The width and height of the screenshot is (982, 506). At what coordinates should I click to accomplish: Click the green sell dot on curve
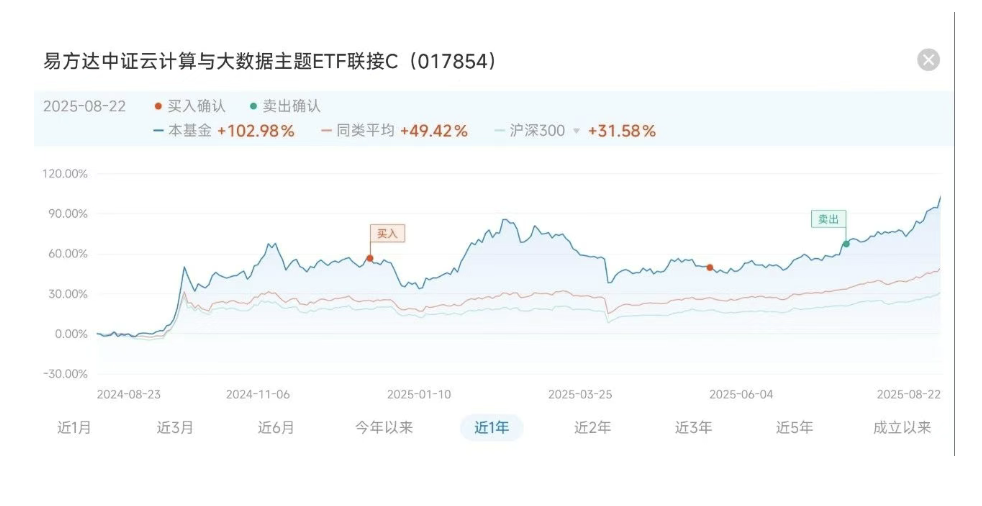(846, 243)
